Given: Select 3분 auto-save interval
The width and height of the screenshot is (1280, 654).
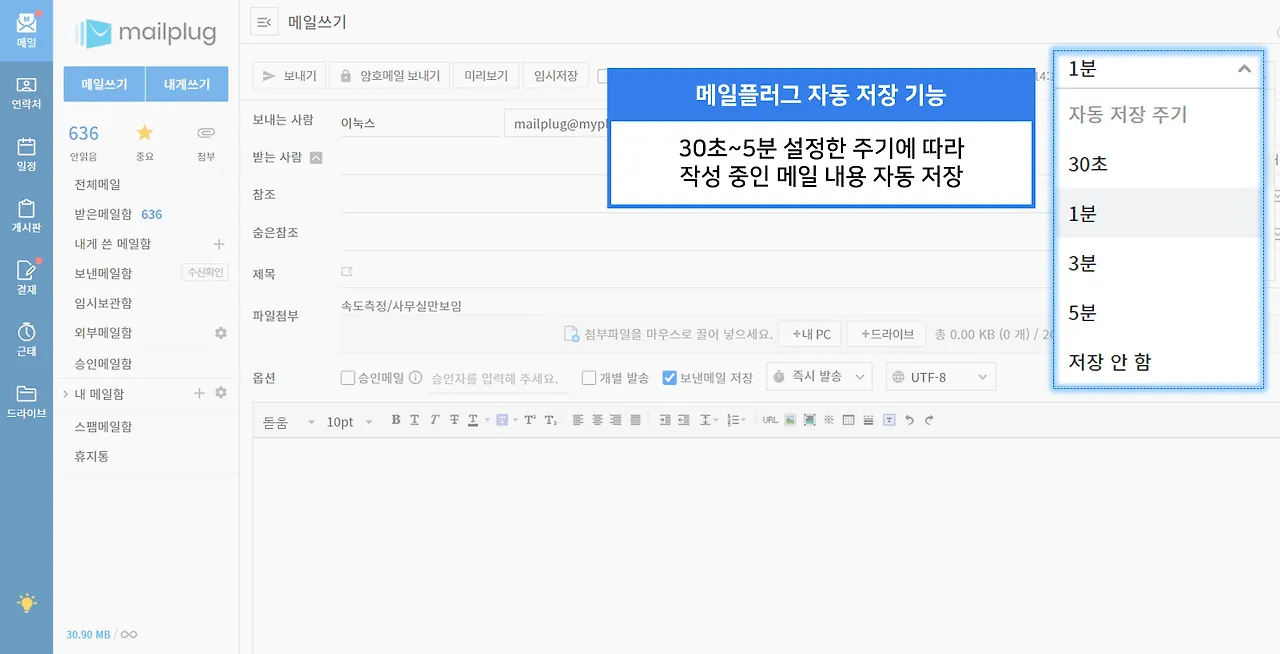Looking at the screenshot, I should tap(1158, 263).
